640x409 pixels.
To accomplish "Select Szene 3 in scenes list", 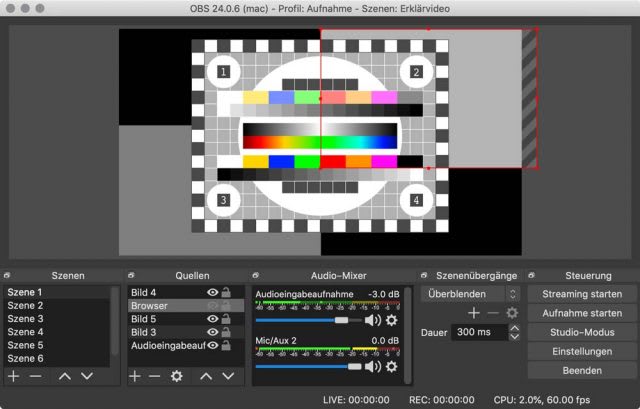I will coord(56,319).
